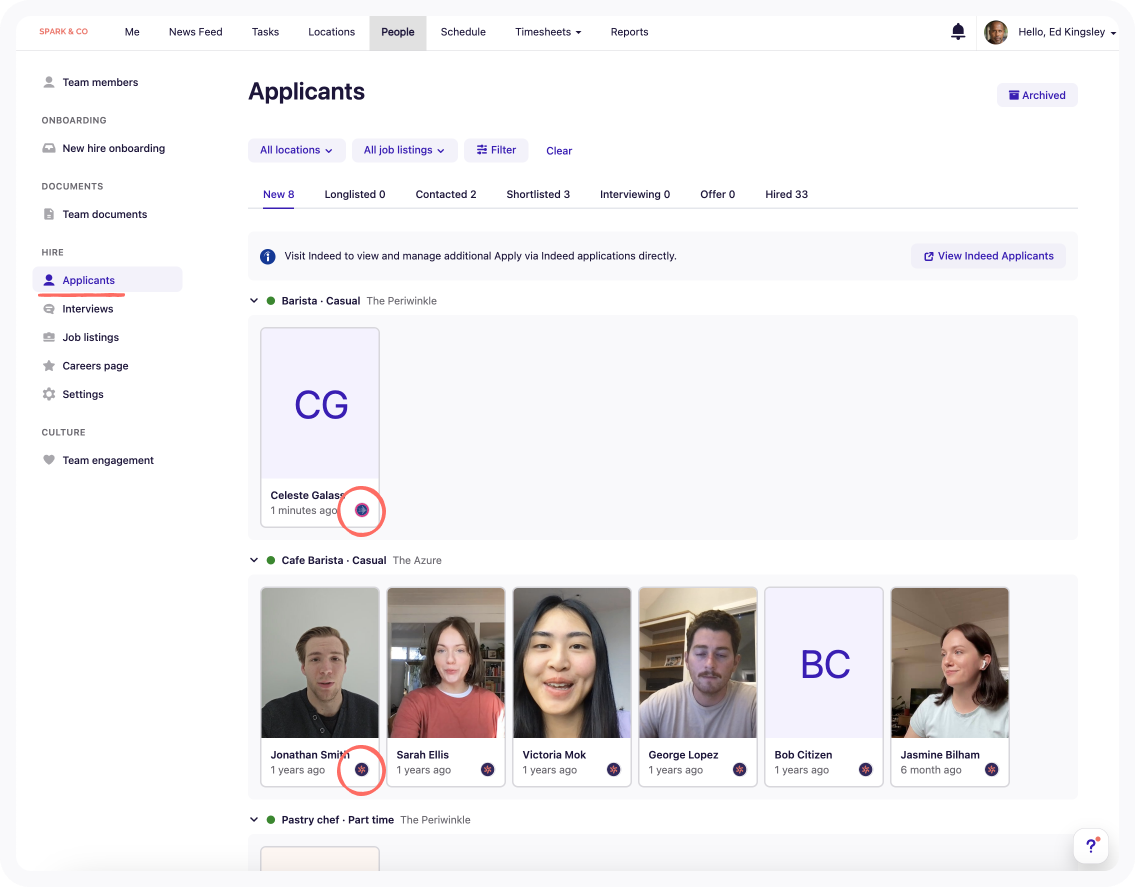
Task: Click the source badge on Sarah Ellis card
Action: coord(488,769)
